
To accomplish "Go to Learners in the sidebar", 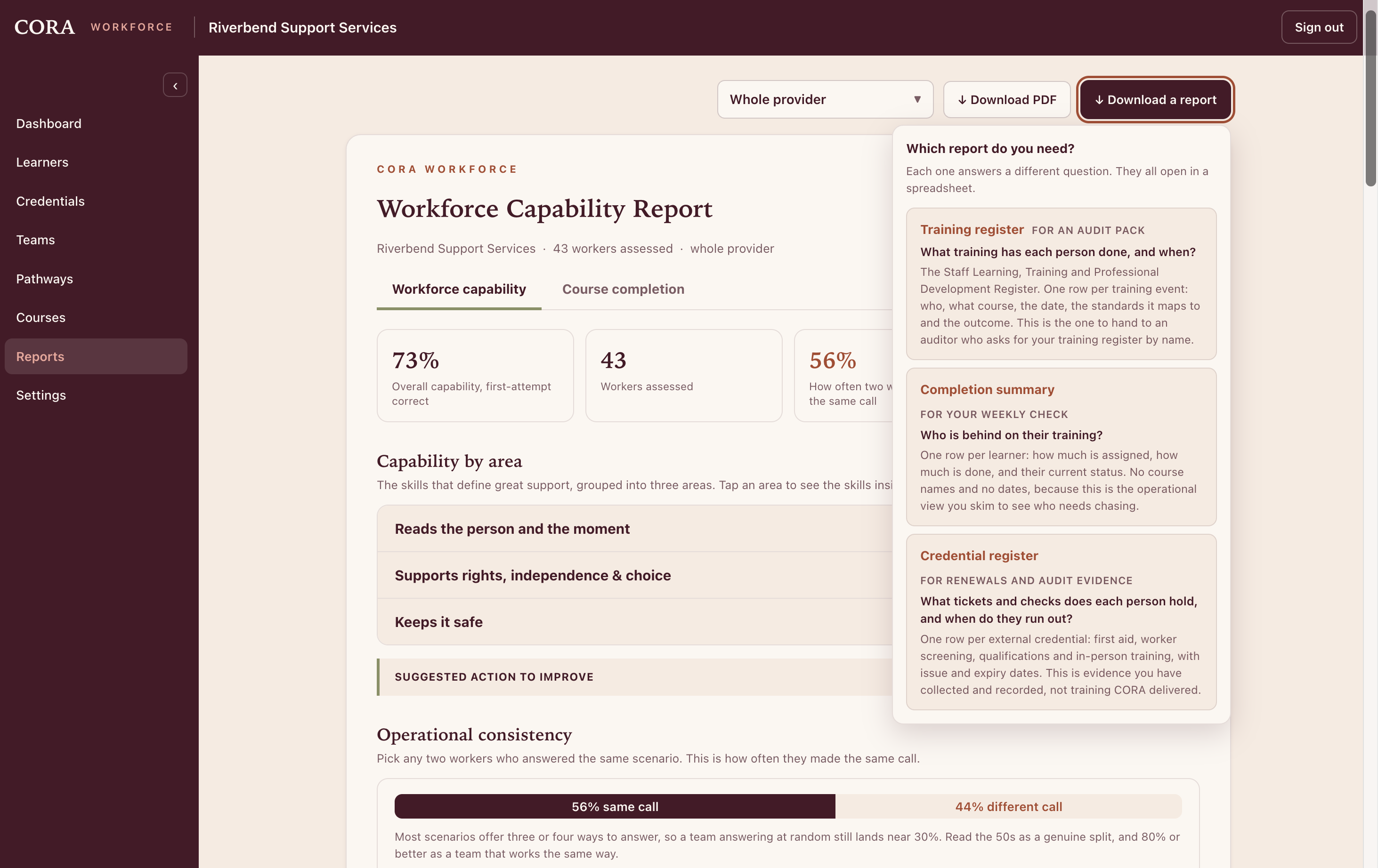I will click(x=96, y=162).
